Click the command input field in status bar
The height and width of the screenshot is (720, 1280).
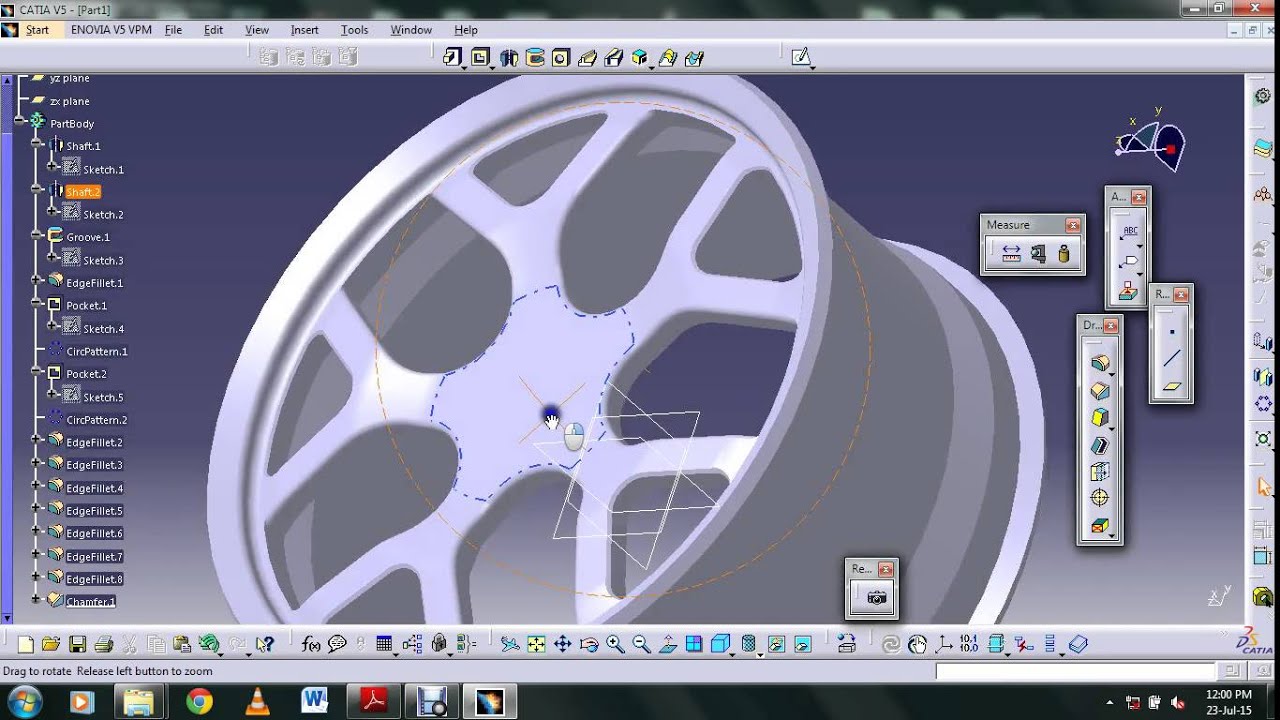tap(1078, 671)
